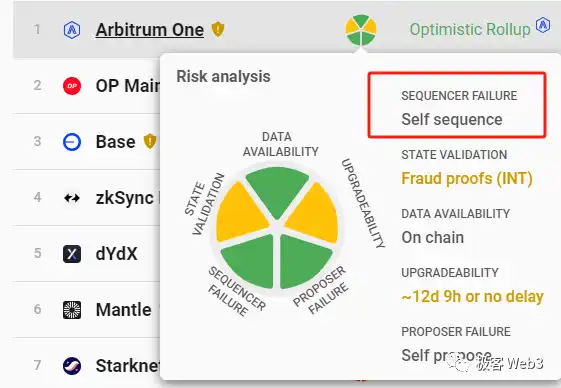Click the red OP Mainnet logo icon
Viewport: 561px width, 388px height.
click(72, 86)
